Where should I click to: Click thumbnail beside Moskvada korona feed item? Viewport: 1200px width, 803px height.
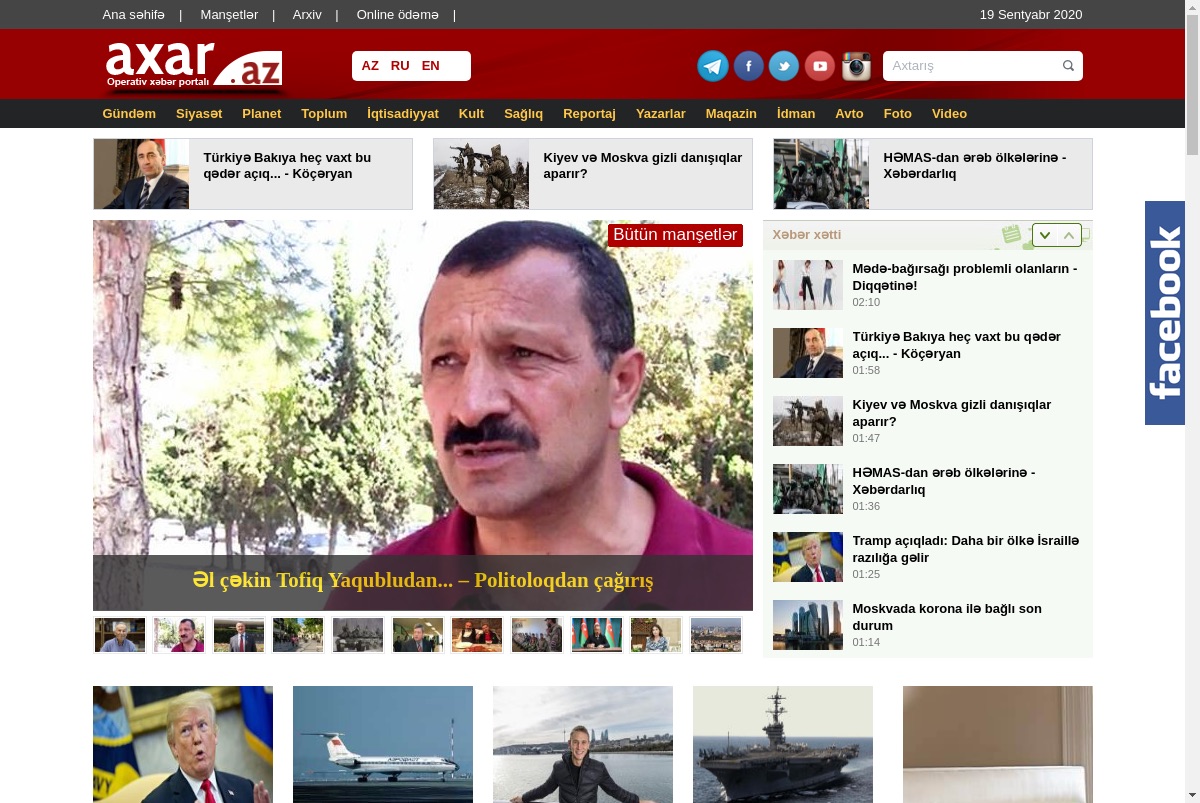click(x=808, y=625)
